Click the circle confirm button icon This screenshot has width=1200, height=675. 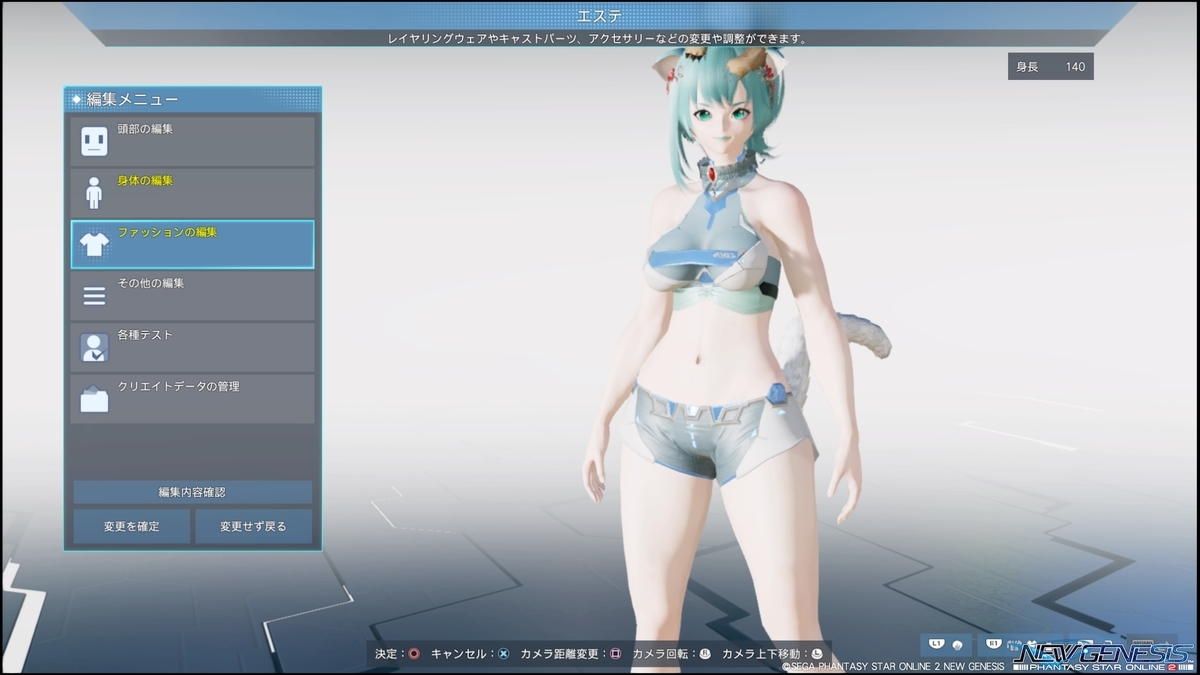click(414, 654)
